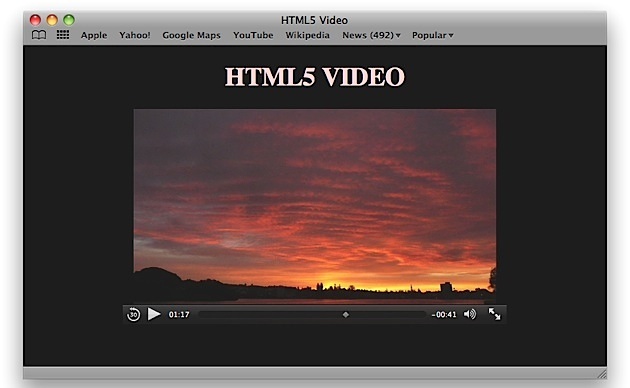Expand the Popular bookmark folder
This screenshot has width=630, height=388.
click(x=432, y=35)
